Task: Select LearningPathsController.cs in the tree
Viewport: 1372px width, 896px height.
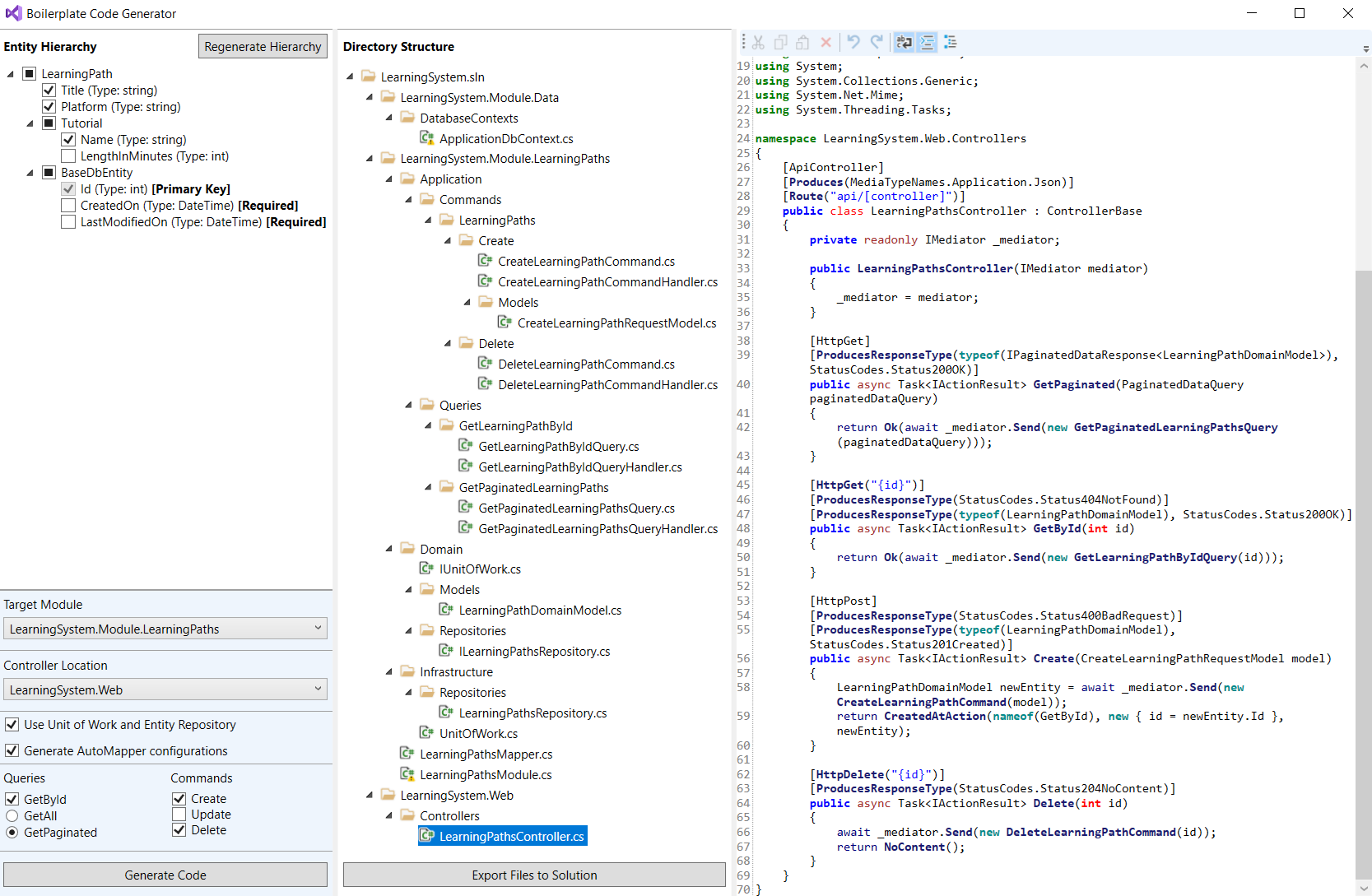Action: click(503, 836)
